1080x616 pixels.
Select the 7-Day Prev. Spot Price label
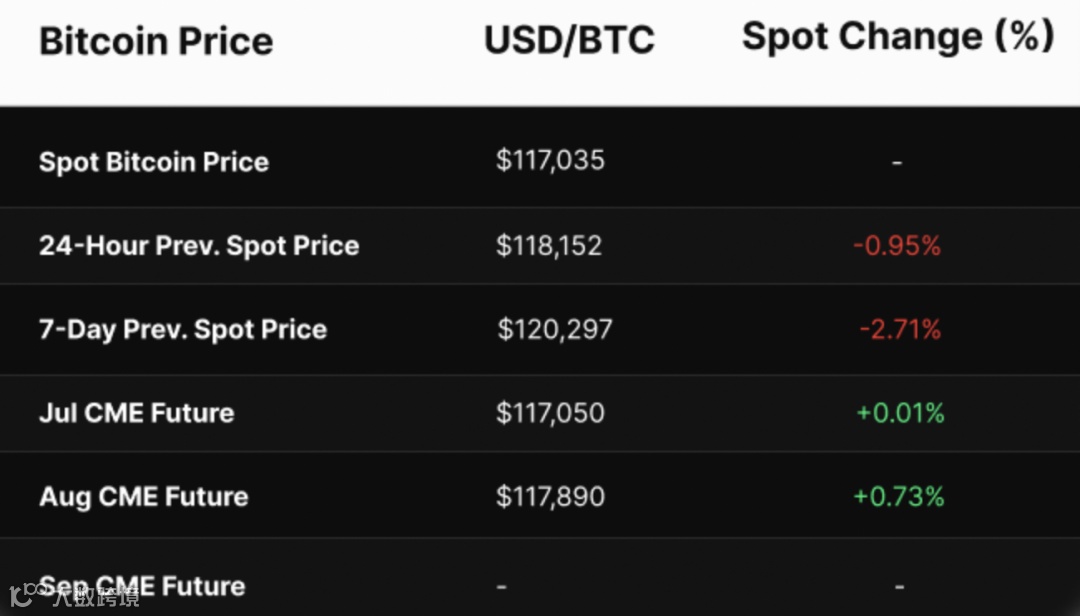(x=182, y=330)
